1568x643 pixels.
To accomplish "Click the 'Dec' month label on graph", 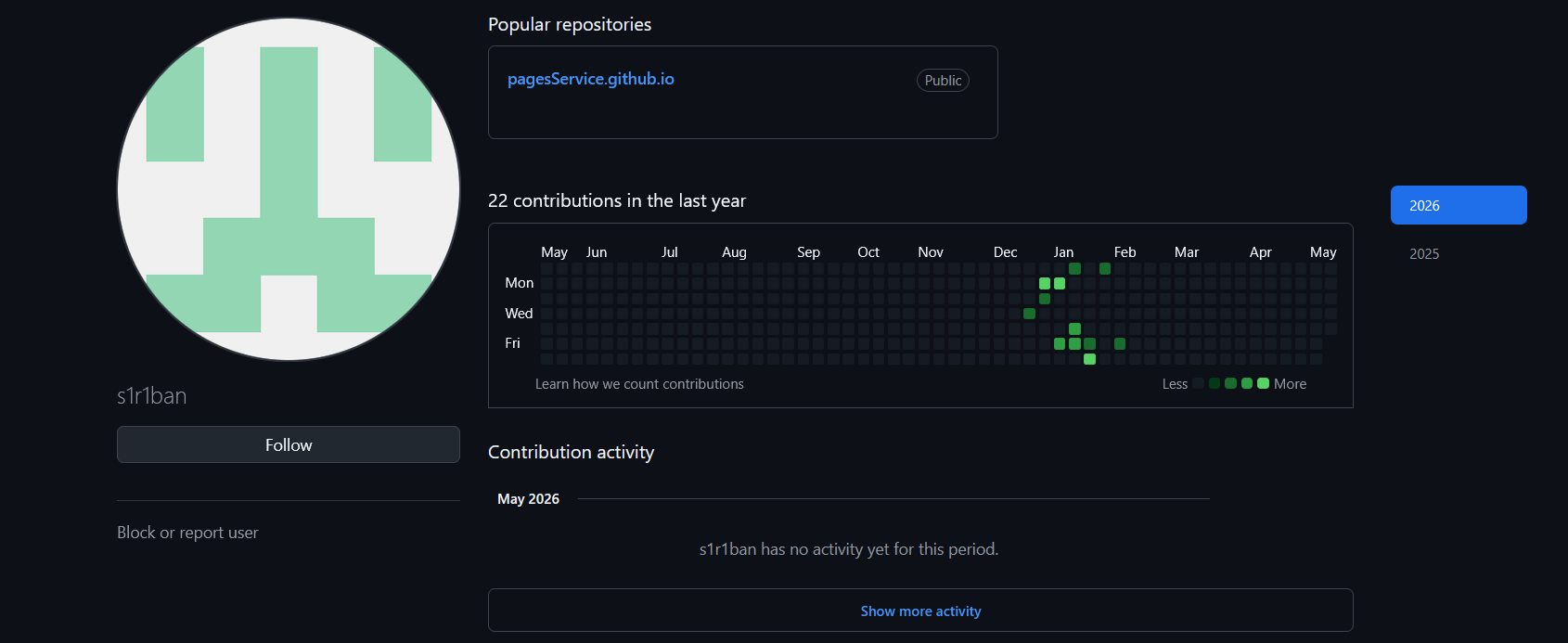I will [1005, 252].
